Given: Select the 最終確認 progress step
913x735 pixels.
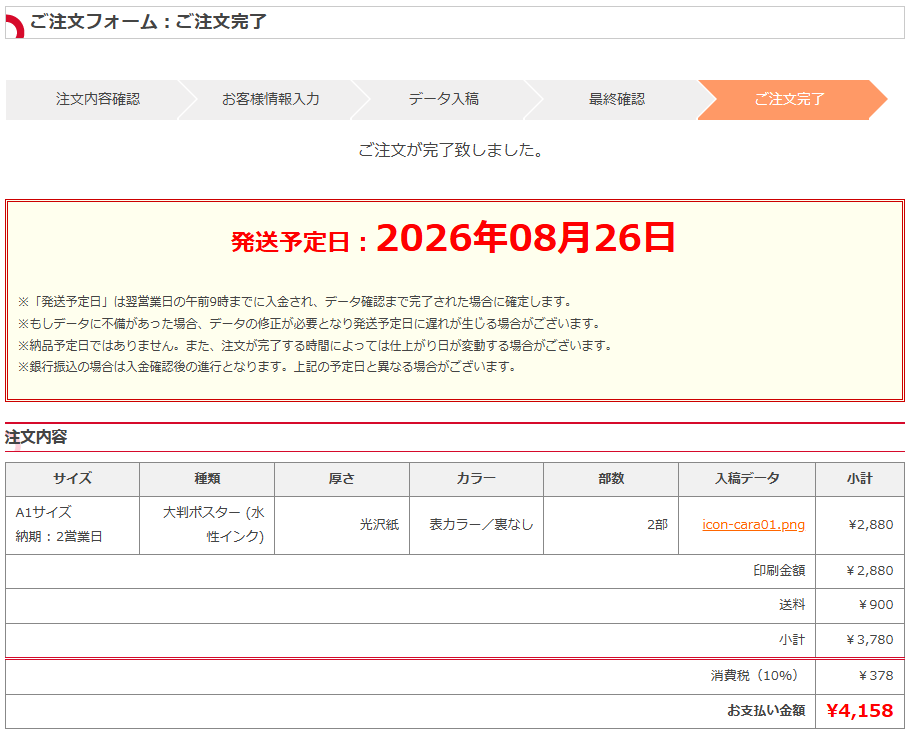Looking at the screenshot, I should pos(617,100).
